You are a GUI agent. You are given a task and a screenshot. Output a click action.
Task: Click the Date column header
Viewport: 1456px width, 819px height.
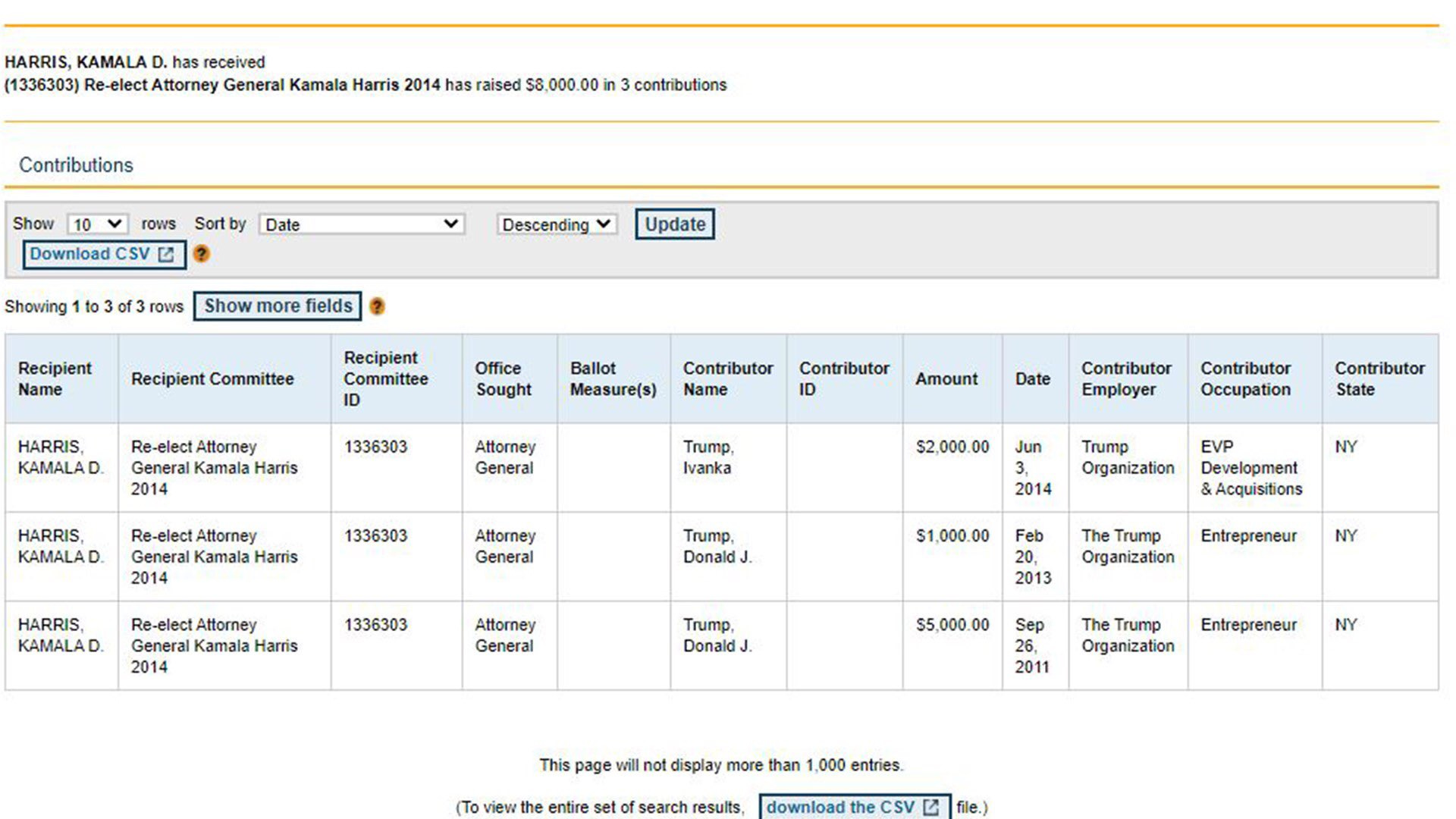pyautogui.click(x=1032, y=378)
